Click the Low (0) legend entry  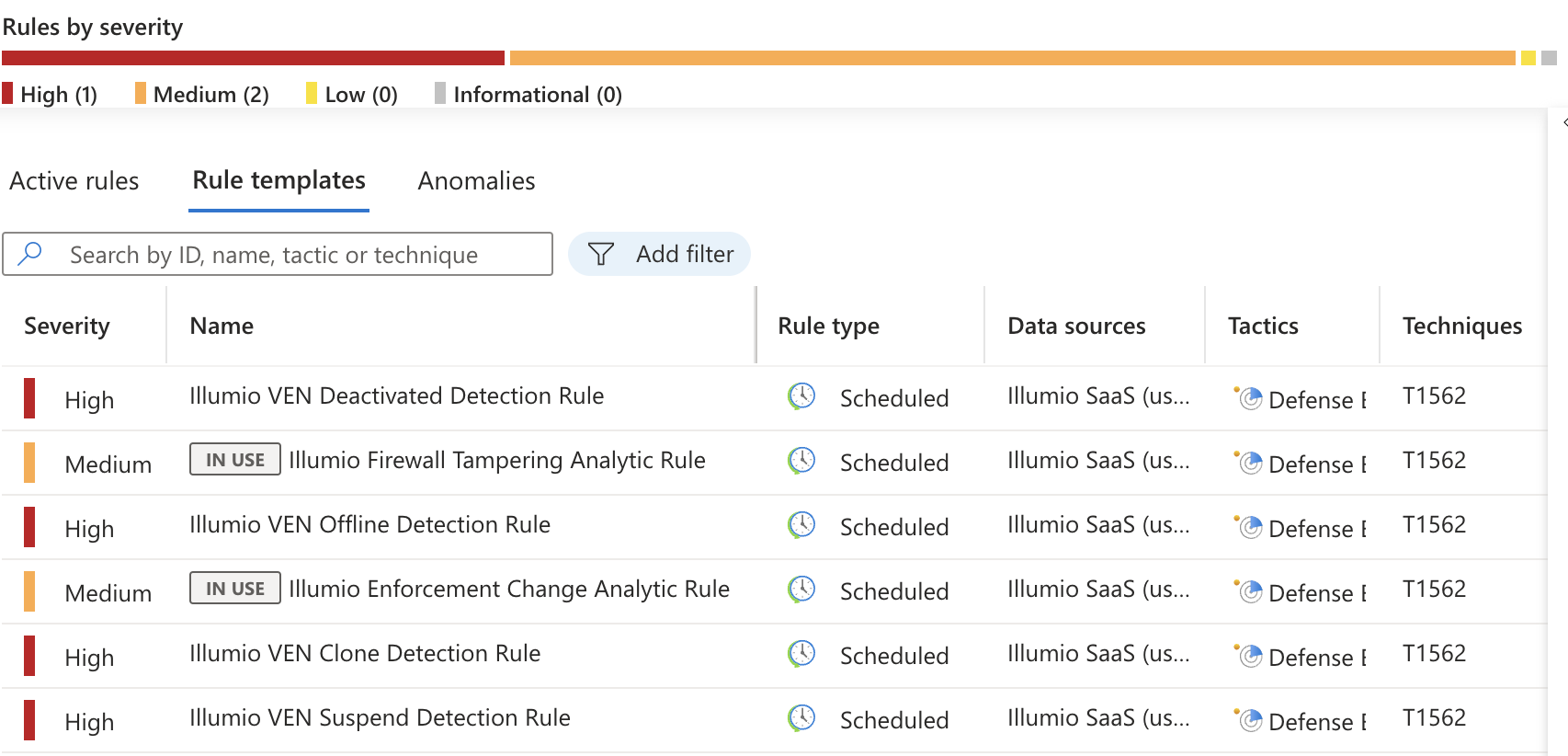[x=352, y=94]
